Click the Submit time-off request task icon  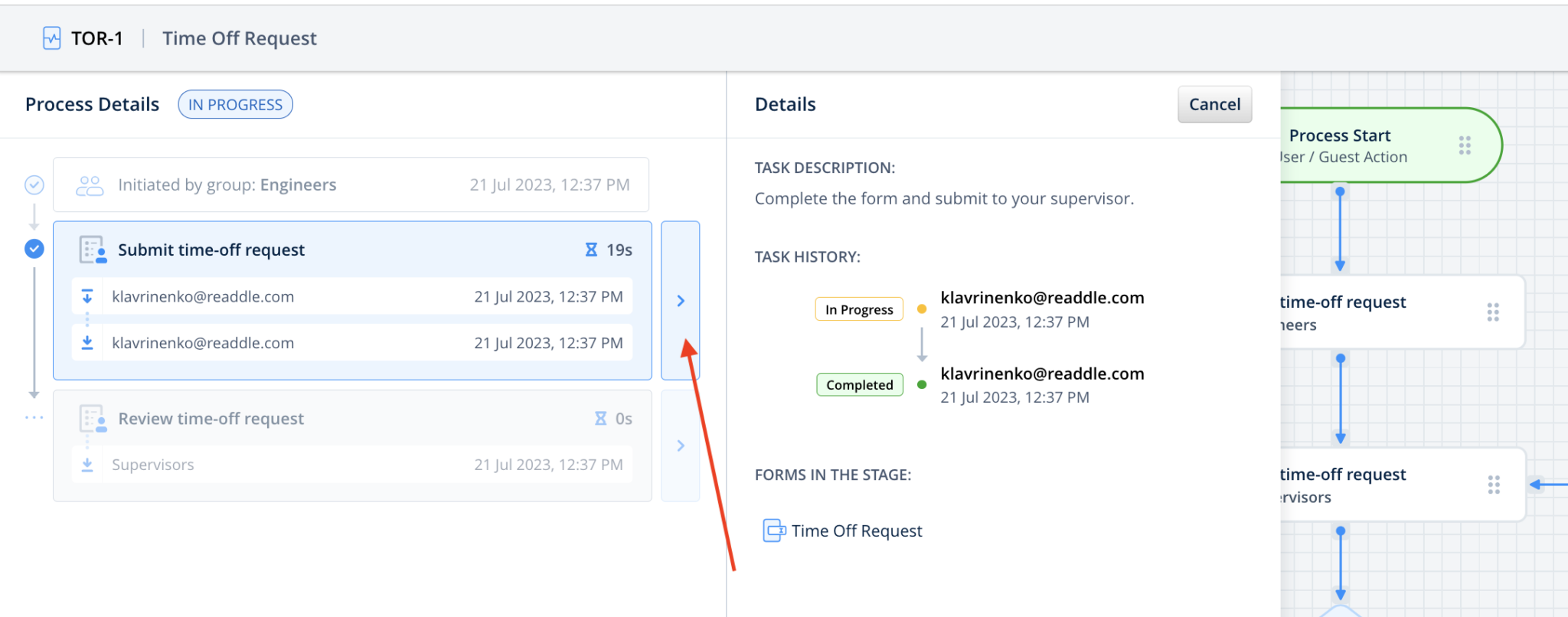(93, 250)
